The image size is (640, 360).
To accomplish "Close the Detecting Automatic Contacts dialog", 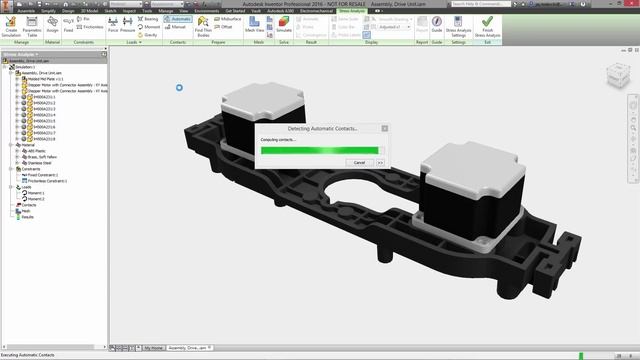I will 384,129.
